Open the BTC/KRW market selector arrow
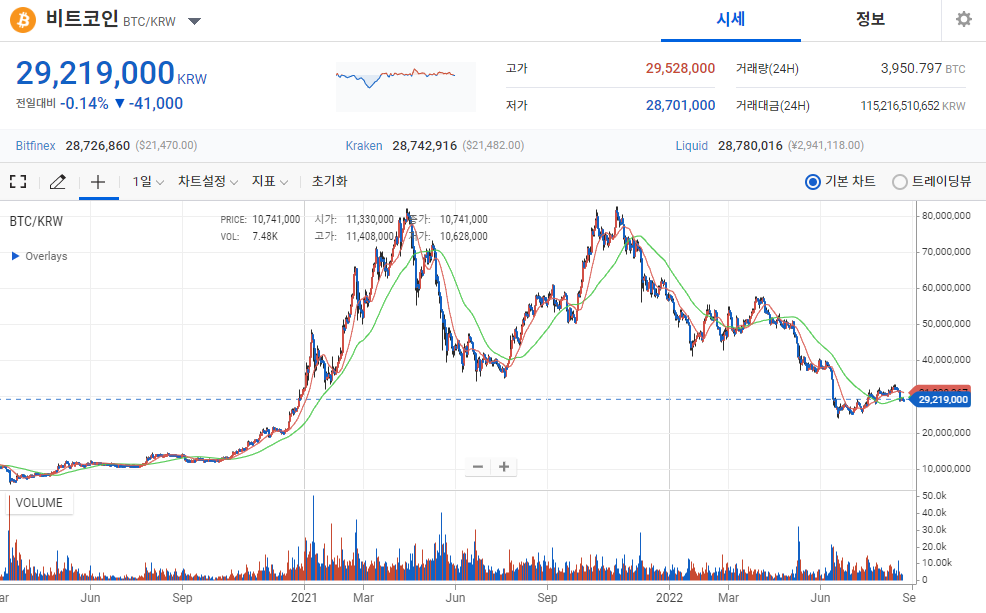Image resolution: width=986 pixels, height=613 pixels. [x=194, y=21]
